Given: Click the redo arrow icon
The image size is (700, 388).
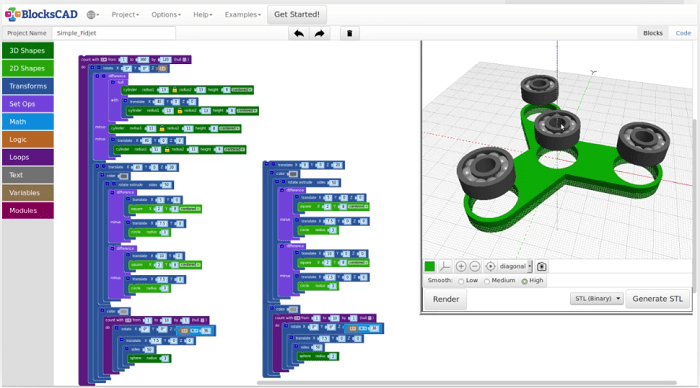Looking at the screenshot, I should tap(319, 33).
